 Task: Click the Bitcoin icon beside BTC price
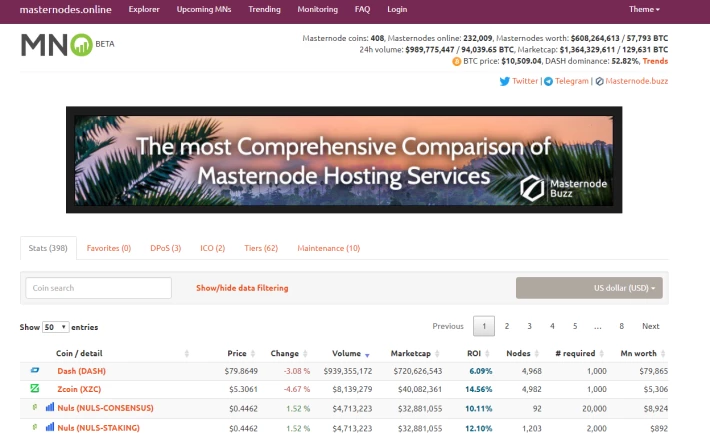coord(456,61)
